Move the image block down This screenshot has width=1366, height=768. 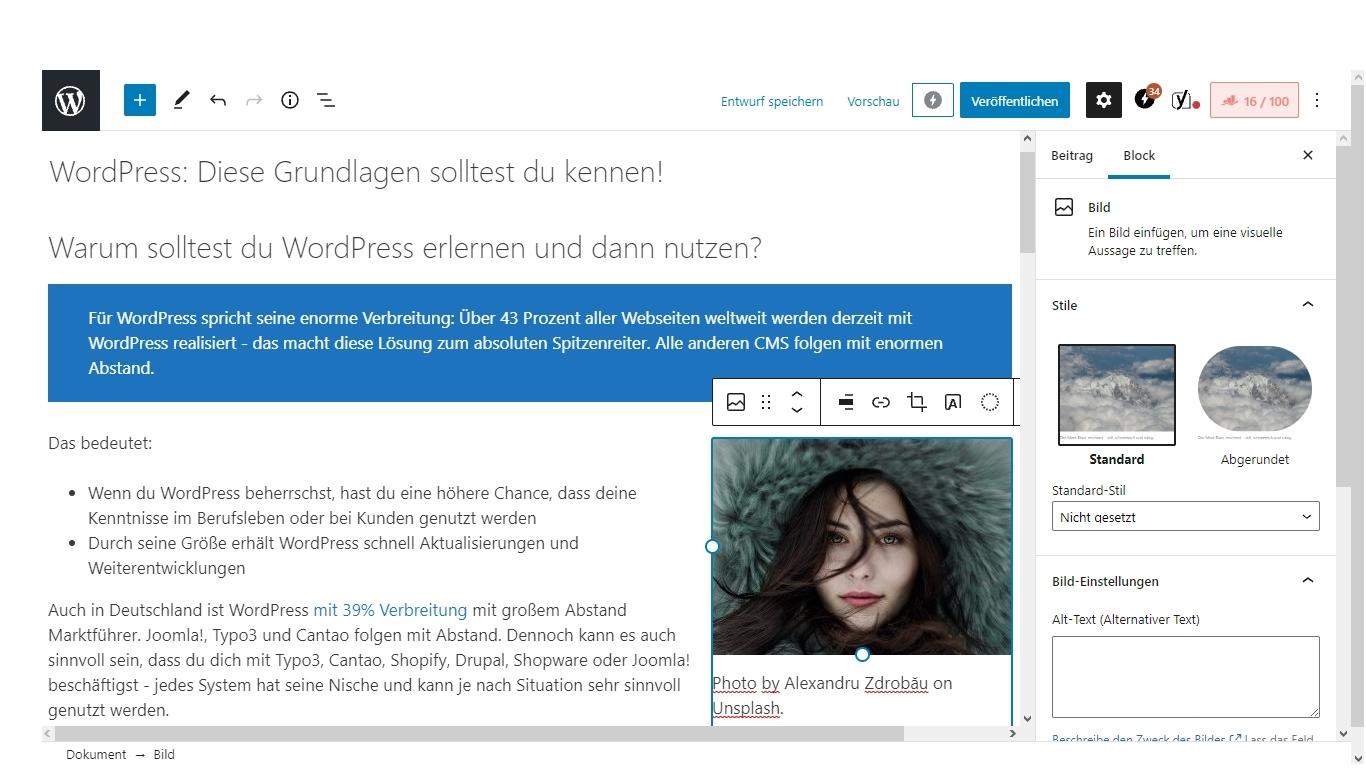tap(797, 410)
